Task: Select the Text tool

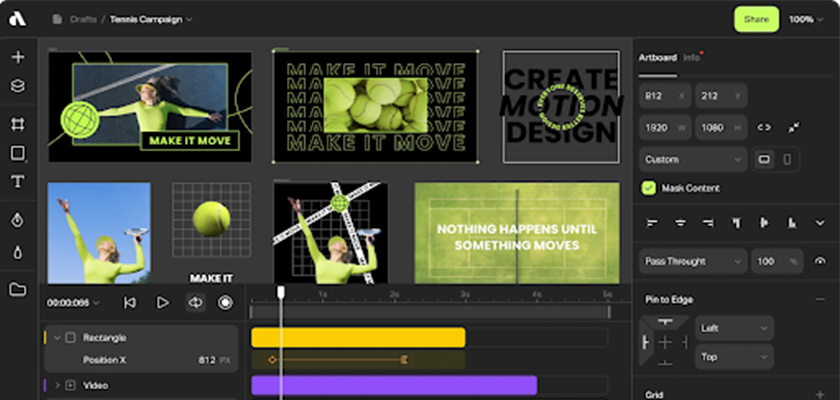Action: pyautogui.click(x=18, y=182)
